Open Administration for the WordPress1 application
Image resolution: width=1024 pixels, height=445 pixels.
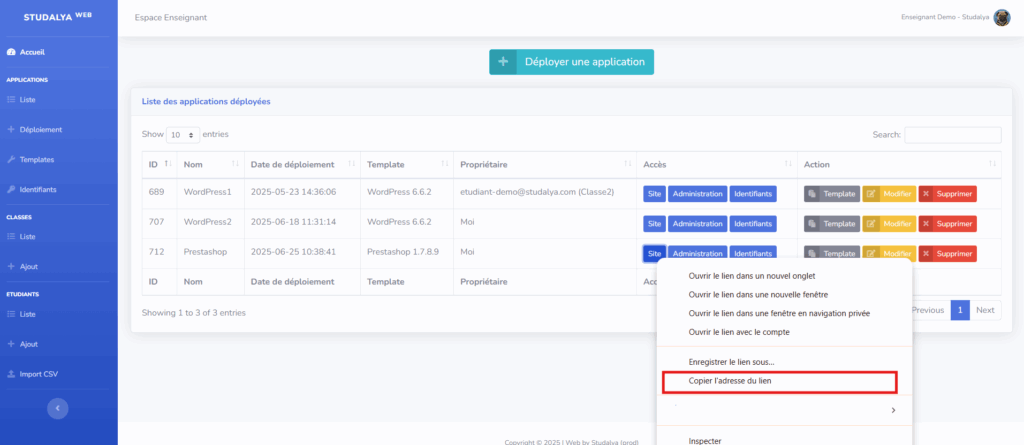coord(697,194)
